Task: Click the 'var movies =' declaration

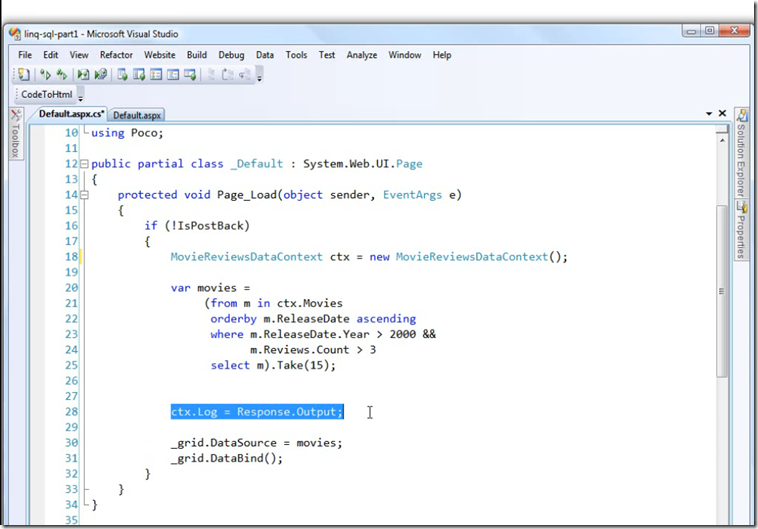Action: pos(210,288)
